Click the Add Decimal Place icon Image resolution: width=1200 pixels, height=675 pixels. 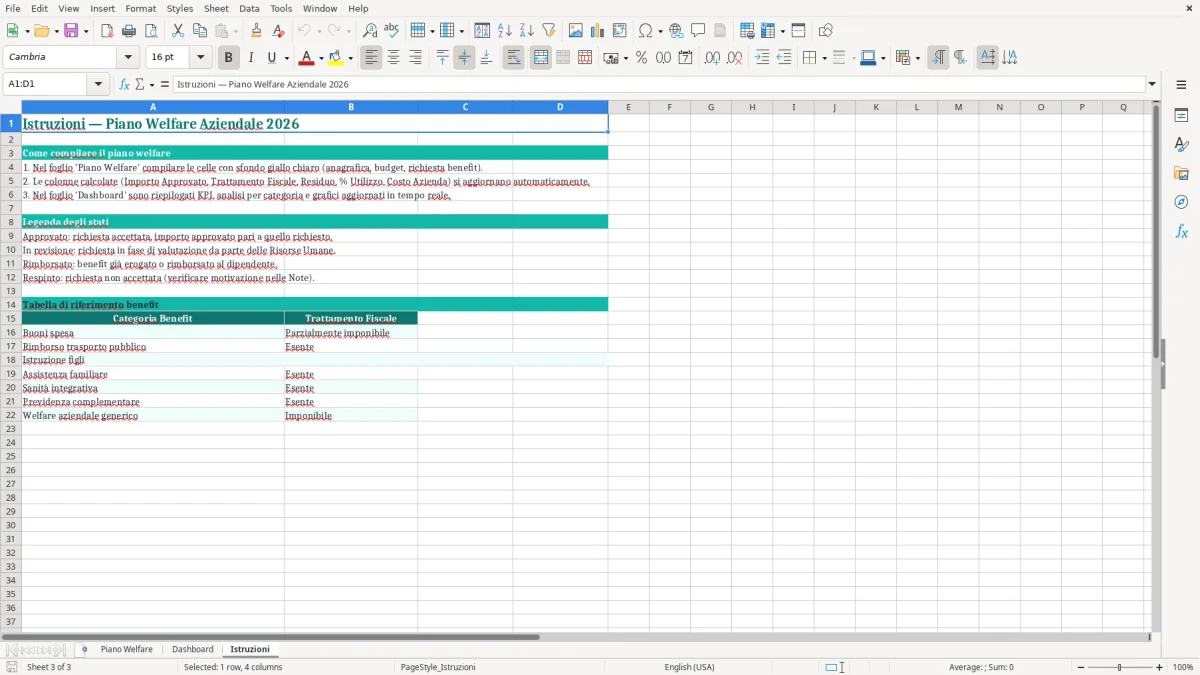[712, 58]
